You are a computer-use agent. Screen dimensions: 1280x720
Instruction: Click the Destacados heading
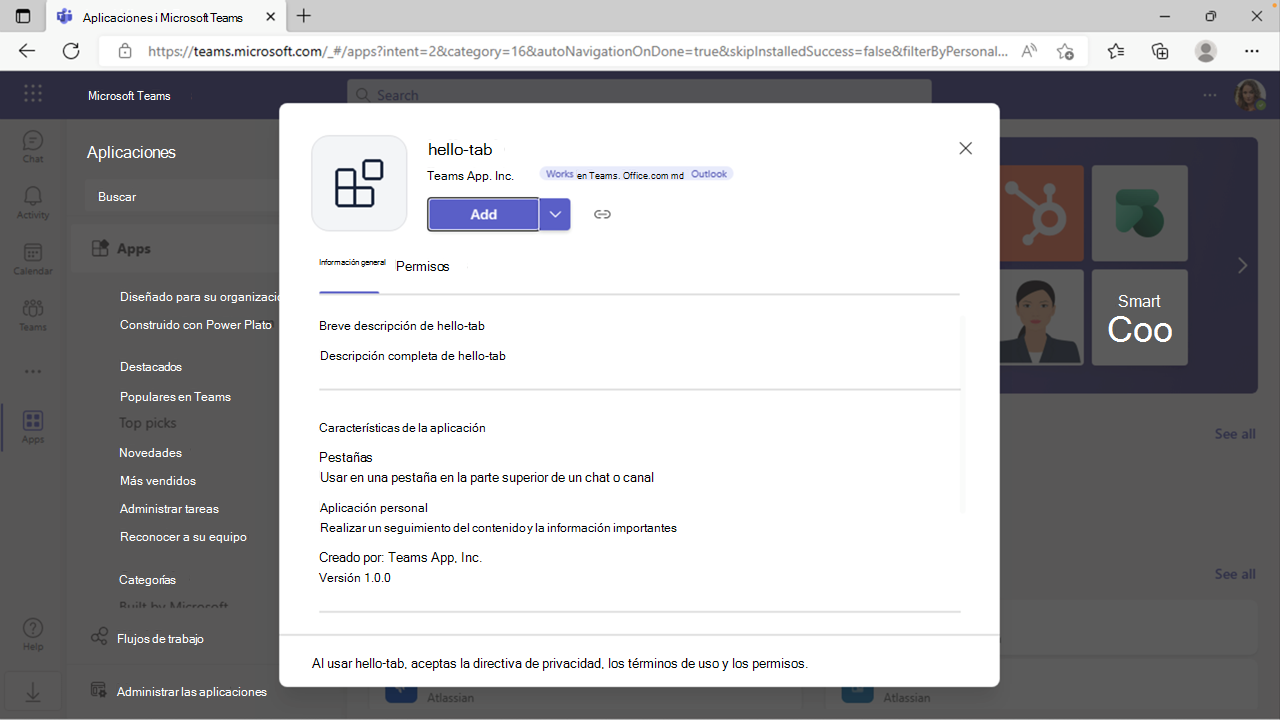pos(151,367)
